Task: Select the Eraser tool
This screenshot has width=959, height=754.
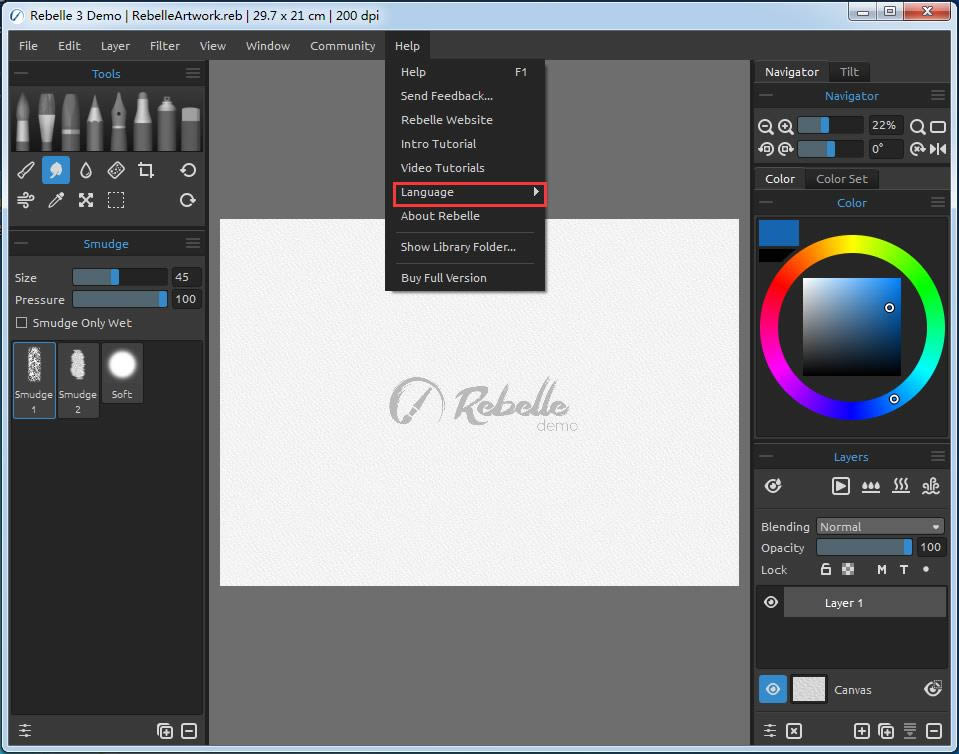Action: coord(191,128)
